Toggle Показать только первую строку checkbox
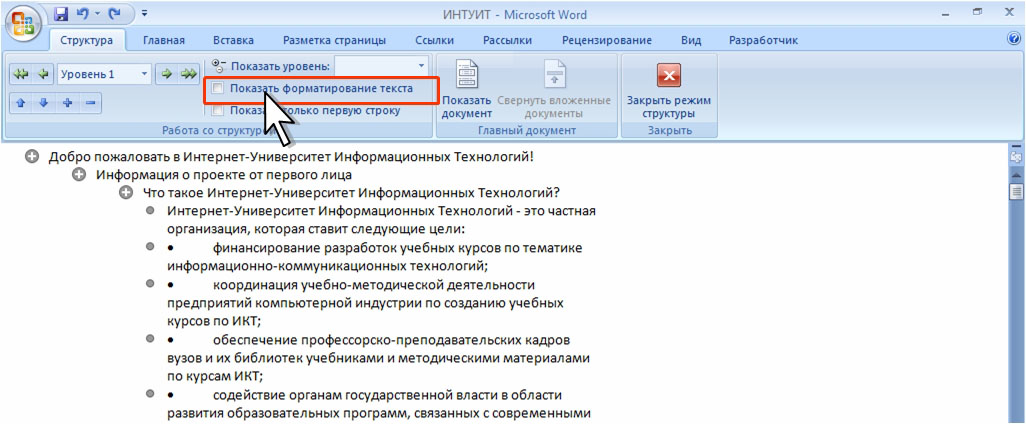 (x=218, y=111)
